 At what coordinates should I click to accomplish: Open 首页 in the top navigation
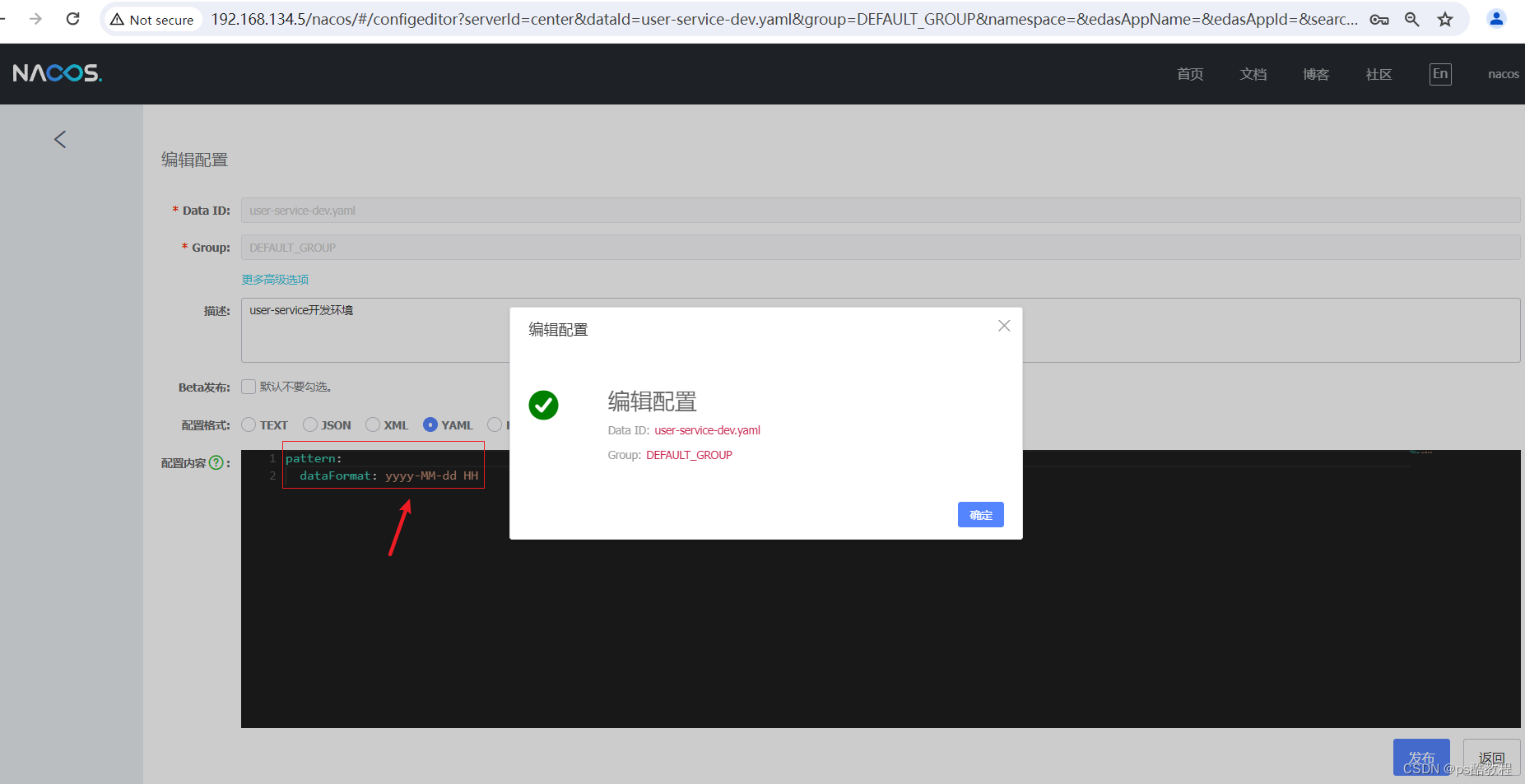pyautogui.click(x=1190, y=74)
